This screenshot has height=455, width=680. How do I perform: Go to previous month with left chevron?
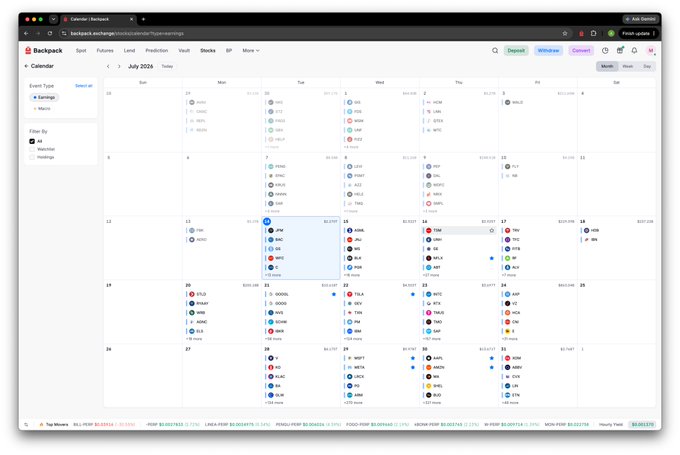point(108,66)
